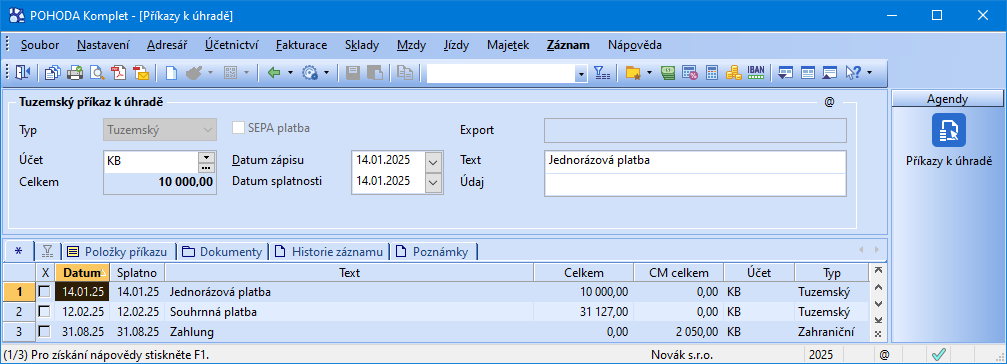This screenshot has height=364, width=1007.
Task: Click the exit agenda door icon
Action: [22, 73]
